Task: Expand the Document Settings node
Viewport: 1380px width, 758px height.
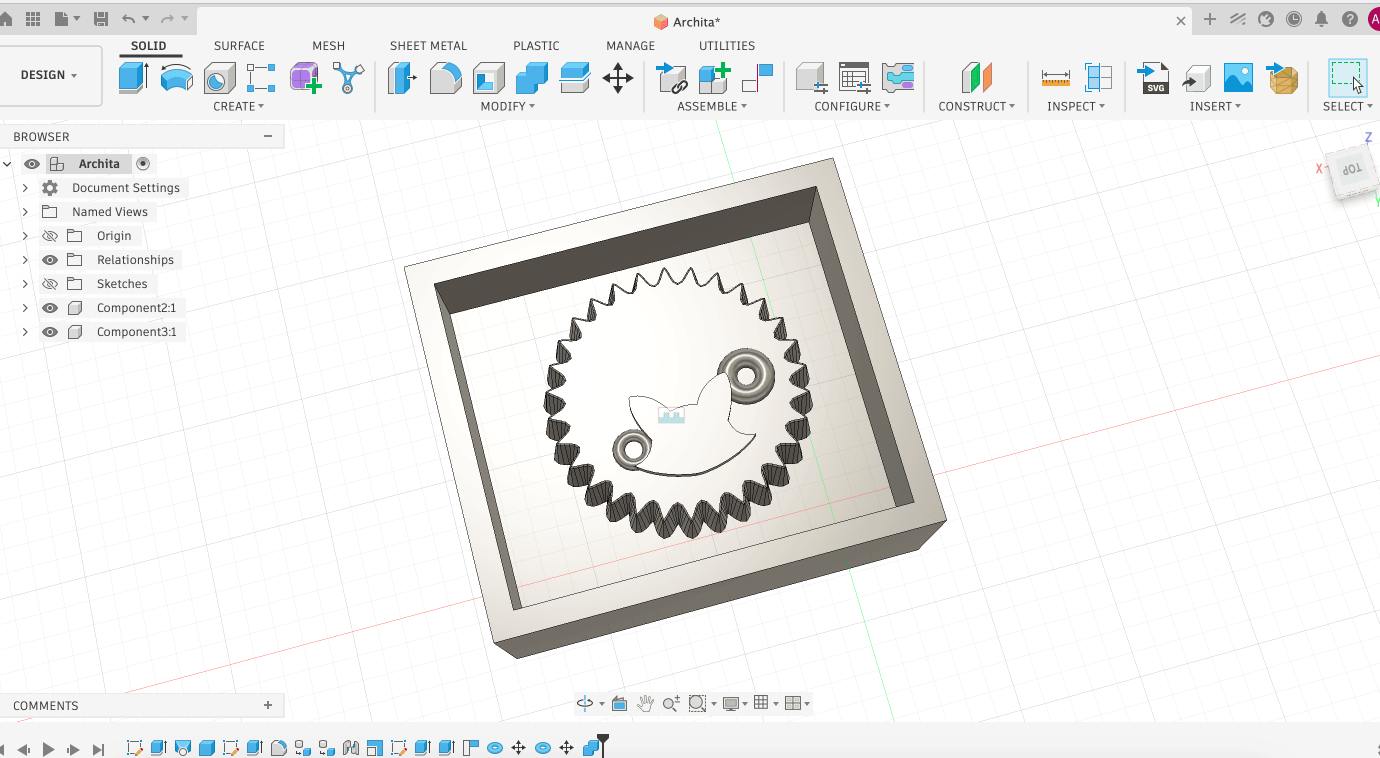Action: pyautogui.click(x=25, y=188)
